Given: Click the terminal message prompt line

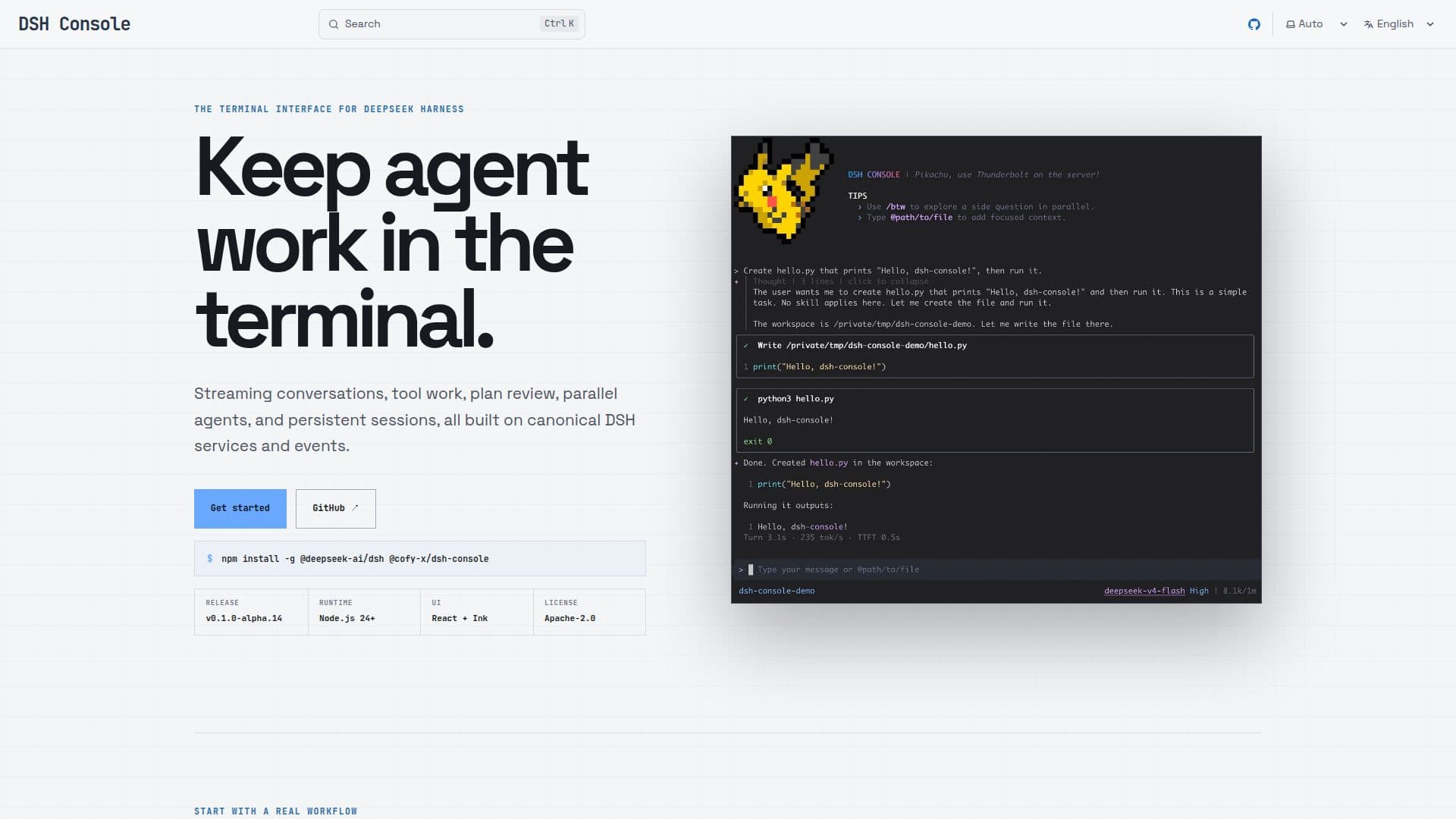Looking at the screenshot, I should click(x=996, y=570).
